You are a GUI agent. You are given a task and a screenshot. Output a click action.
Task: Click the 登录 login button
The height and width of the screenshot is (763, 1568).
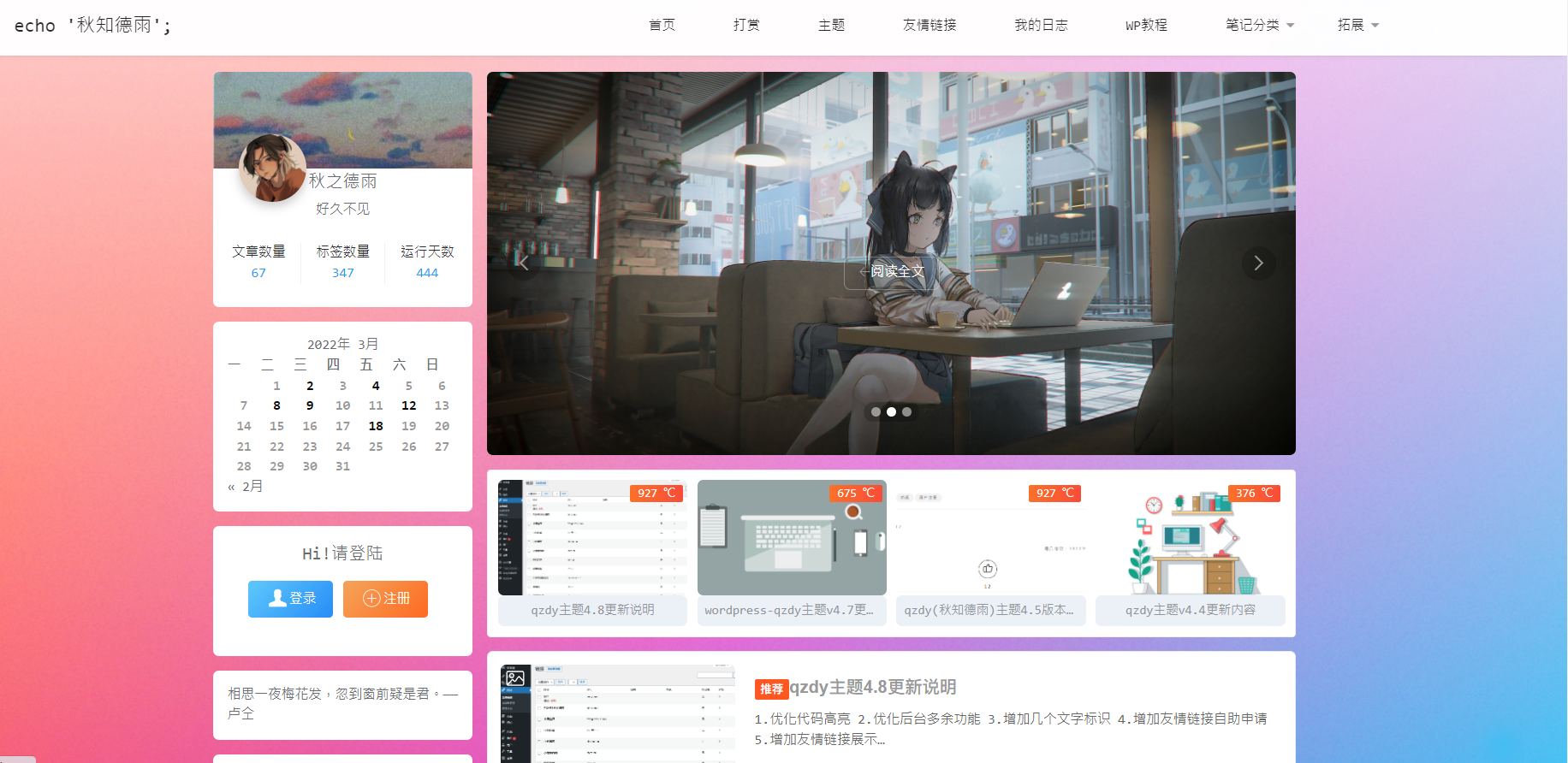pos(290,599)
